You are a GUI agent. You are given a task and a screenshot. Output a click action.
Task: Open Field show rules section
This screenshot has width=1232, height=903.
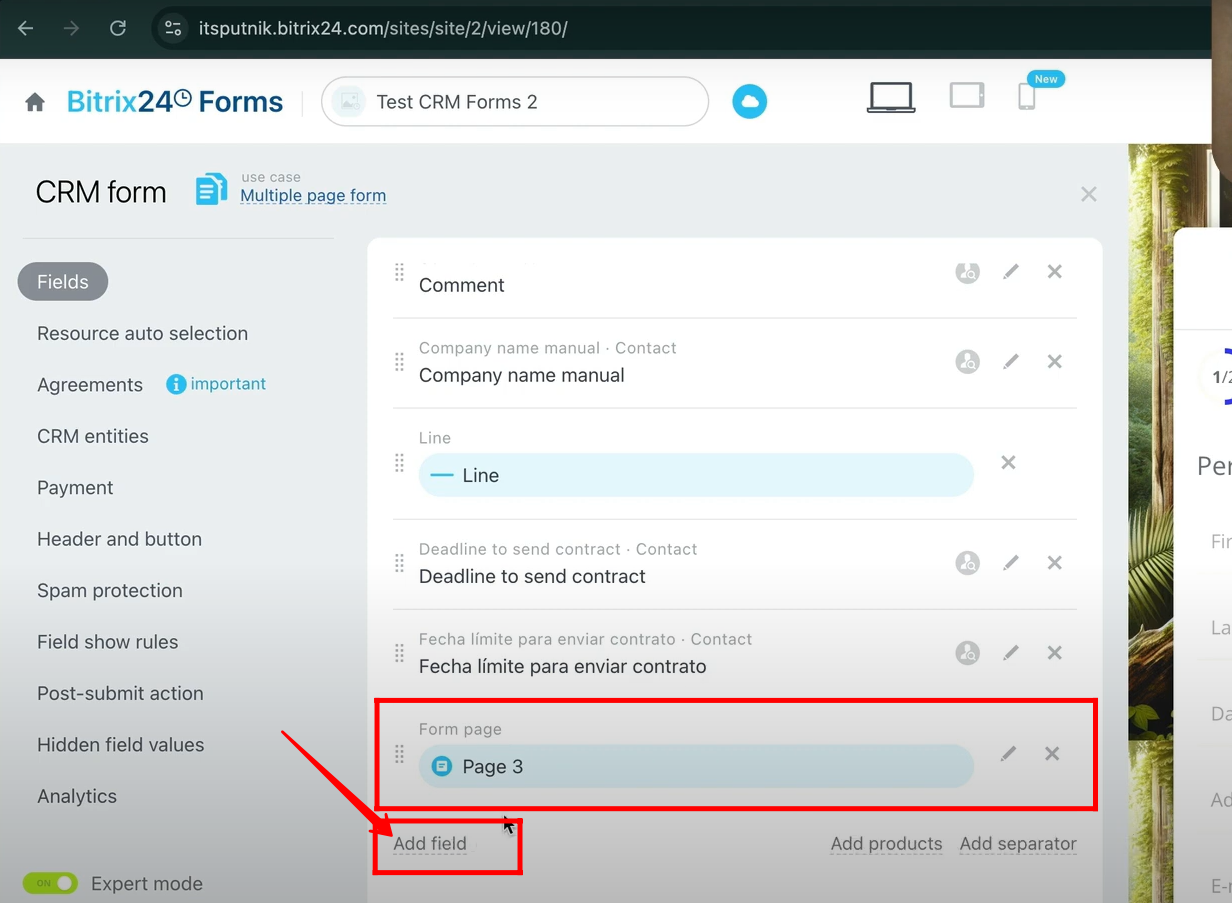107,642
